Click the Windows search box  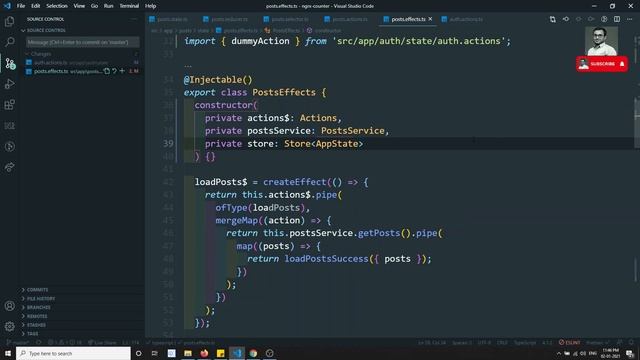73,353
